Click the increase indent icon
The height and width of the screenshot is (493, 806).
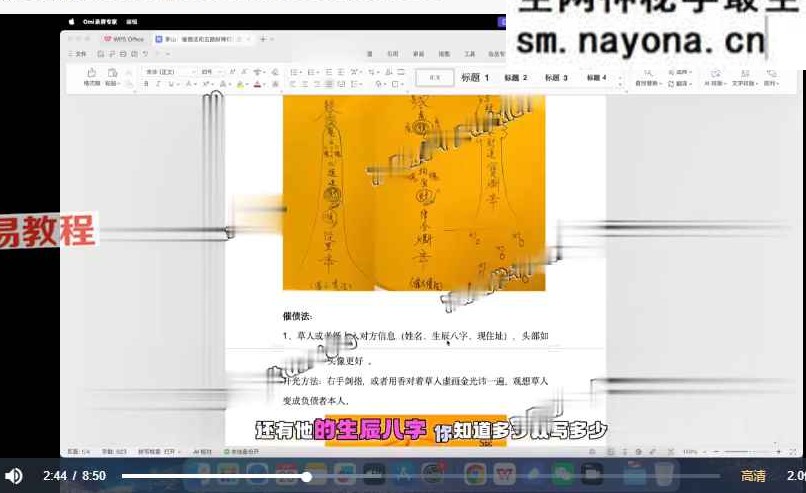(x=340, y=72)
